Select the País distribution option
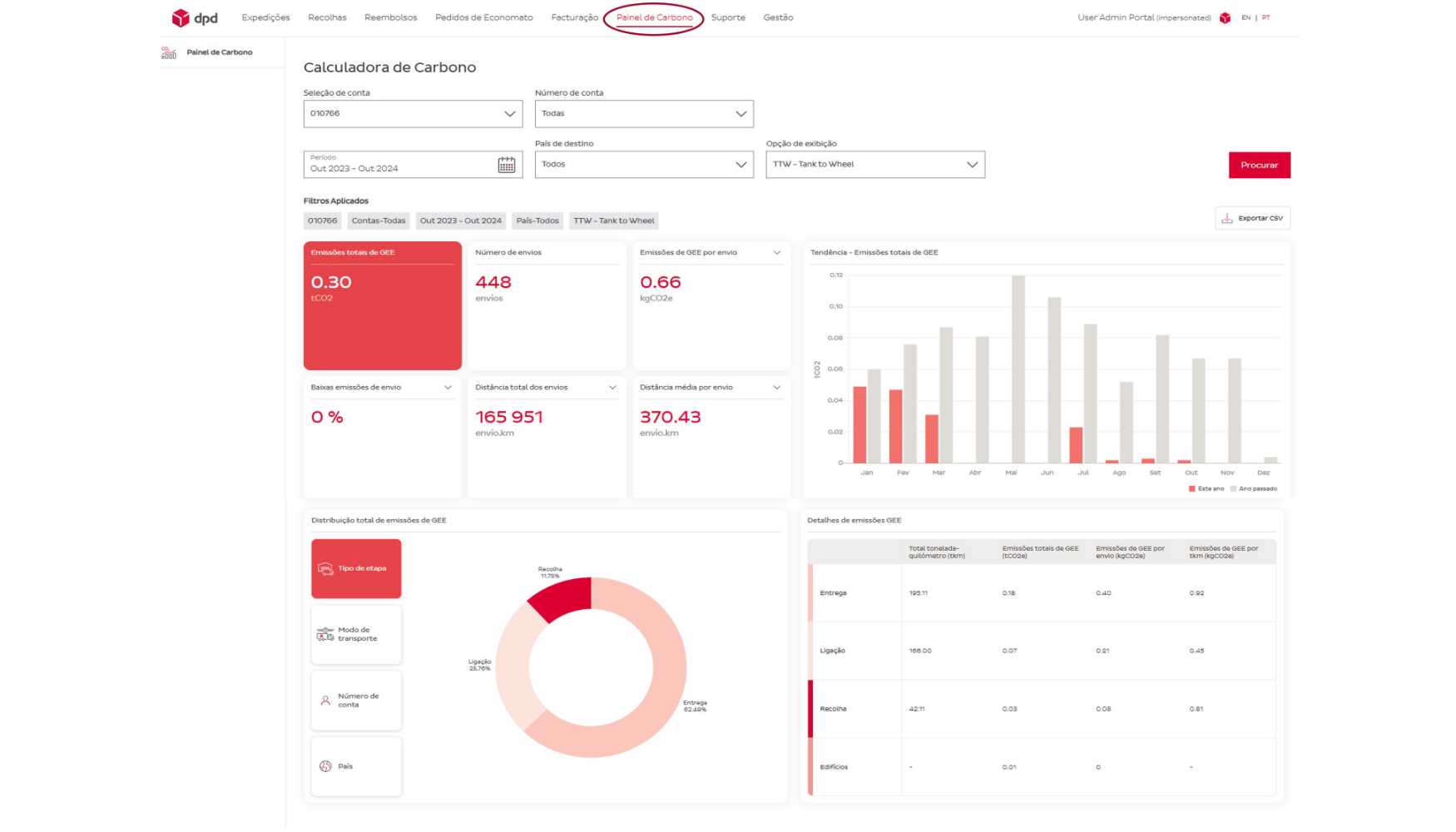This screenshot has width=1456, height=832. pyautogui.click(x=356, y=766)
